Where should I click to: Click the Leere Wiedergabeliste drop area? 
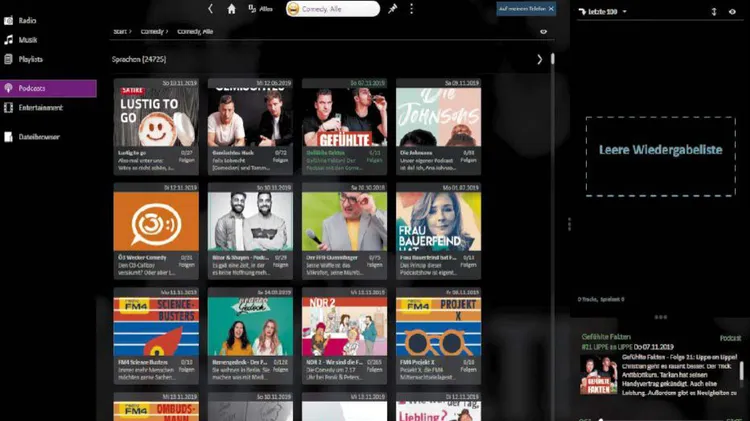click(661, 156)
